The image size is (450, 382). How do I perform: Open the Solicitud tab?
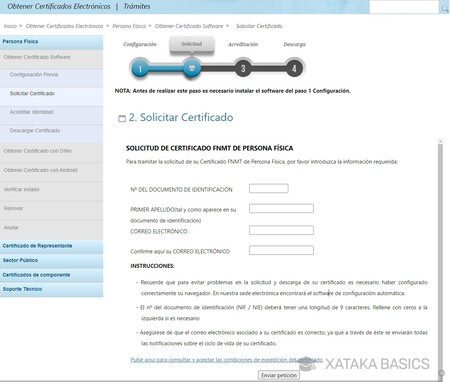(x=192, y=44)
